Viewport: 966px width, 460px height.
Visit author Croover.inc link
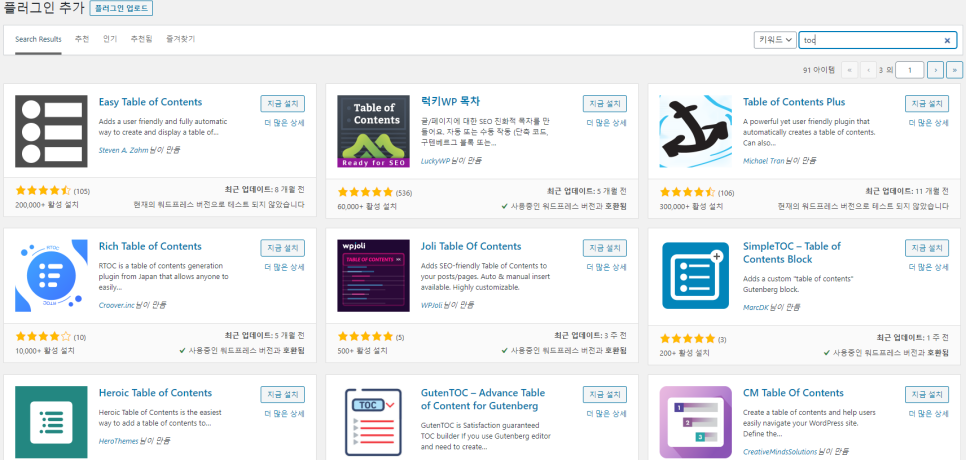[x=116, y=305]
